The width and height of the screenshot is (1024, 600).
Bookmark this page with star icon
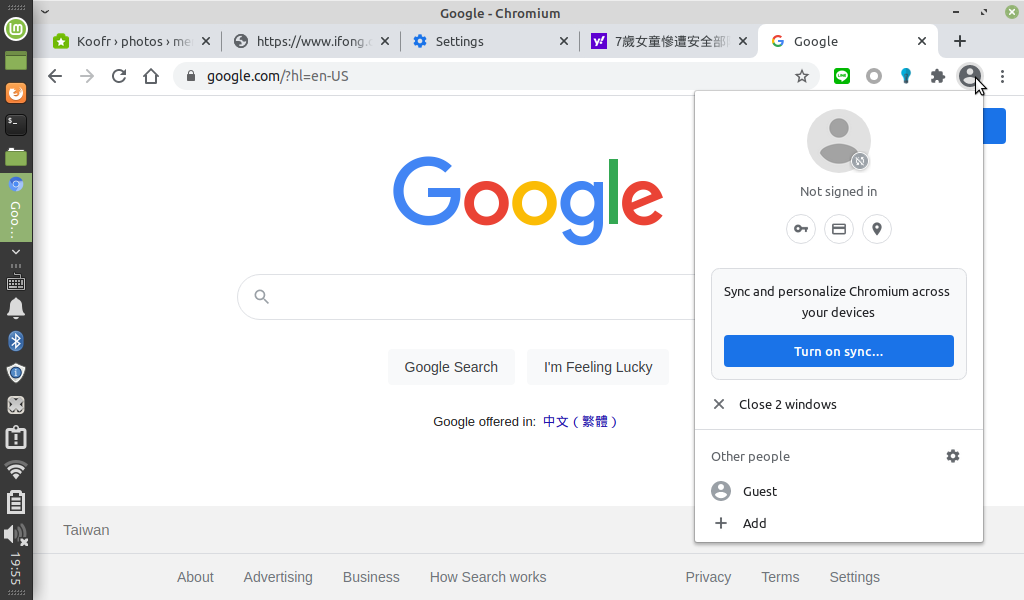coord(801,76)
